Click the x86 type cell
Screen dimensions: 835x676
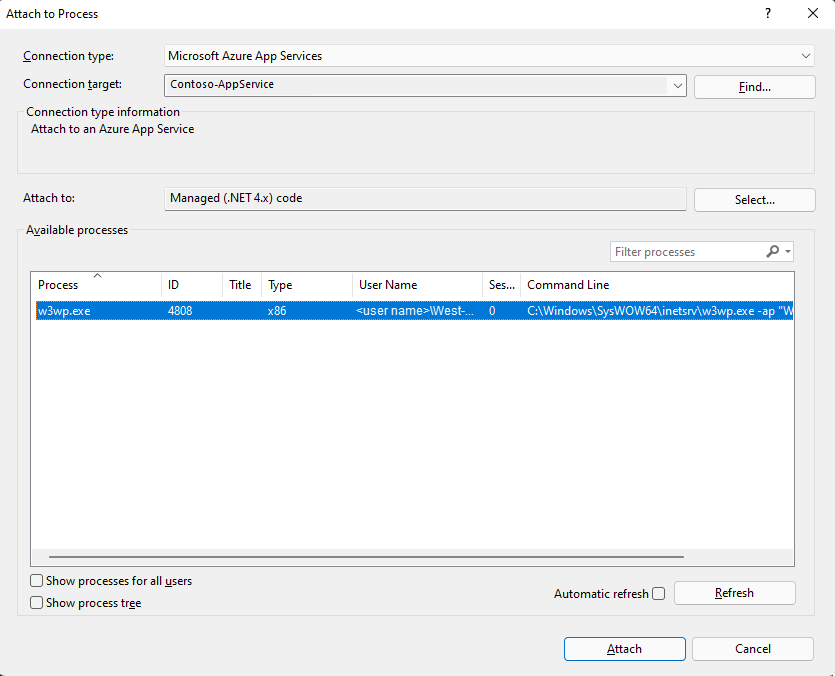(x=277, y=311)
